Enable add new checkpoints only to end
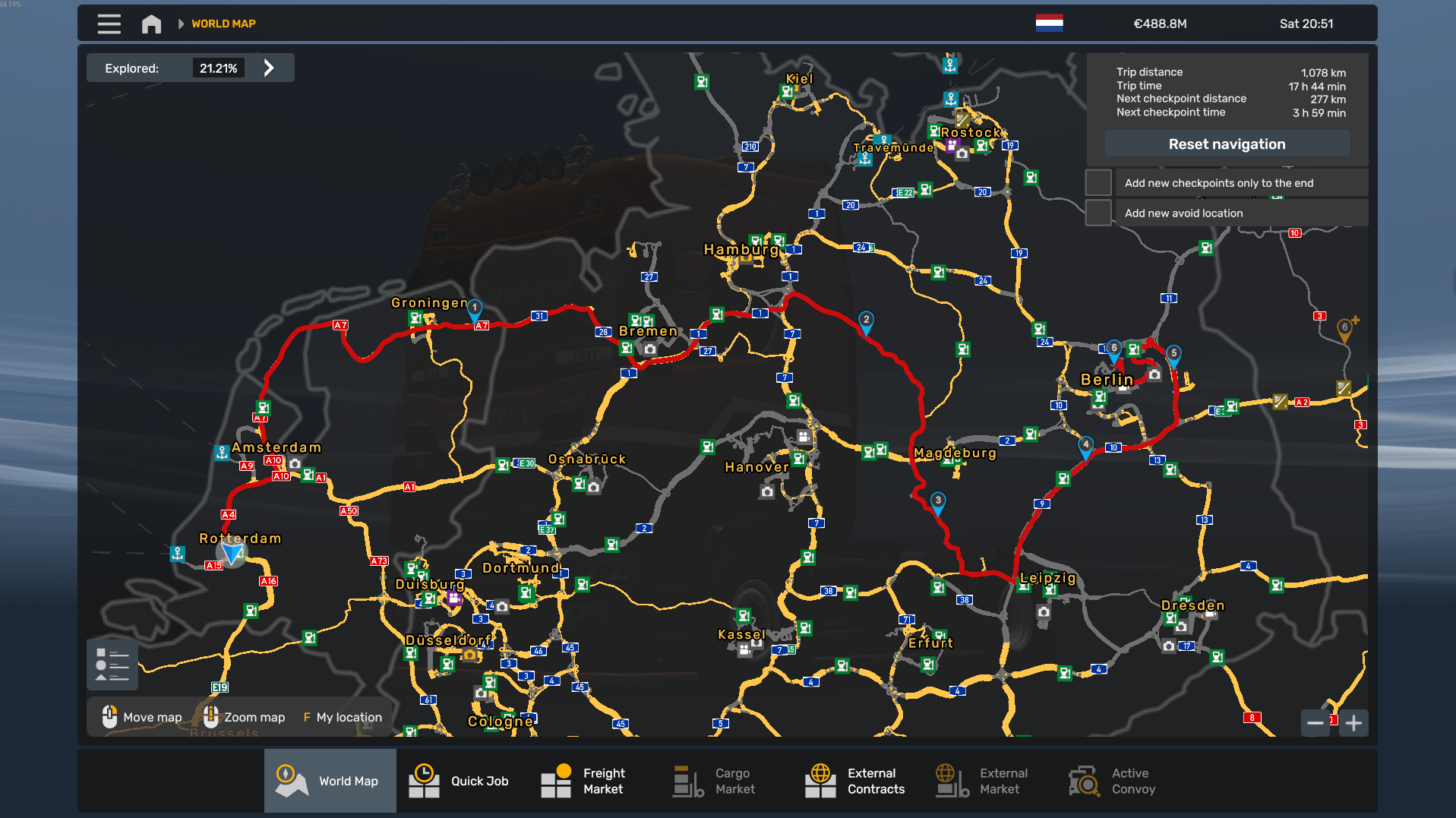 point(1098,183)
